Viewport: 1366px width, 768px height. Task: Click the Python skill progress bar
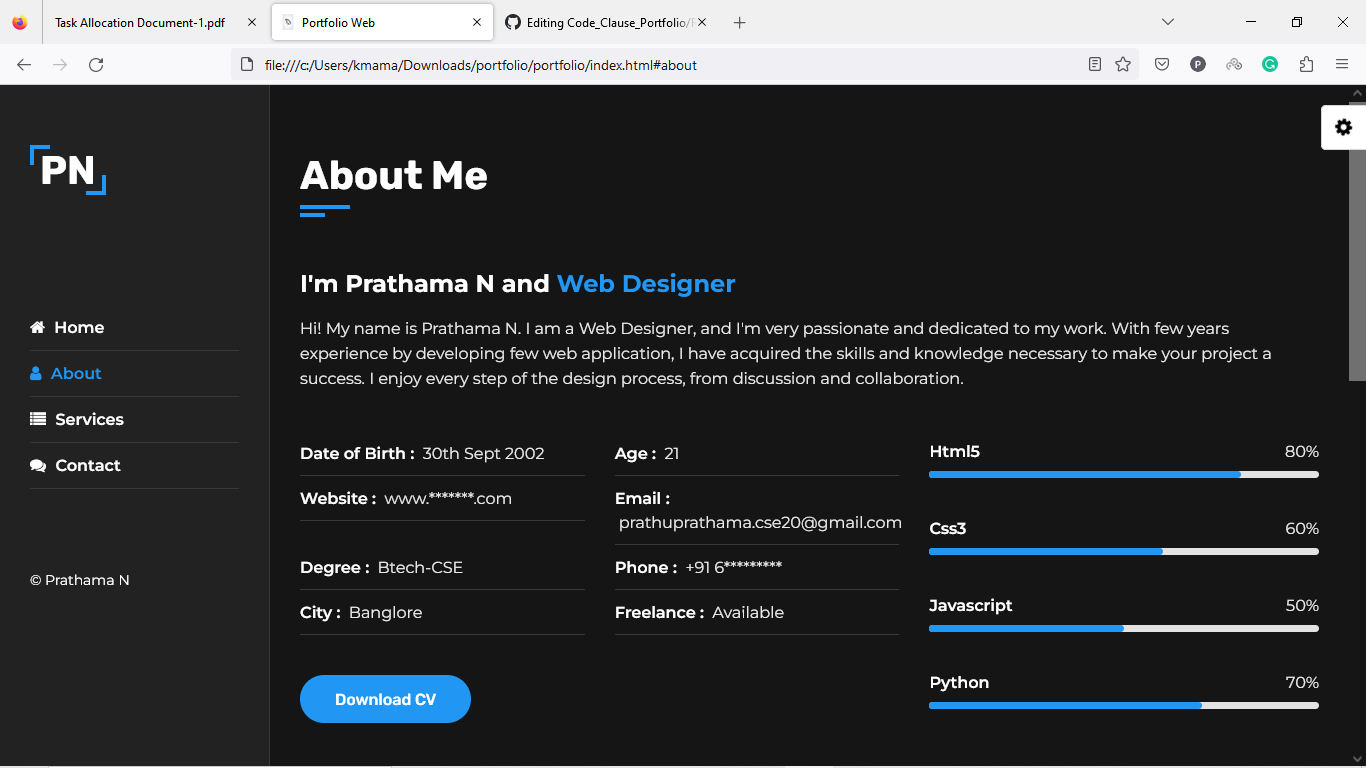point(1124,705)
